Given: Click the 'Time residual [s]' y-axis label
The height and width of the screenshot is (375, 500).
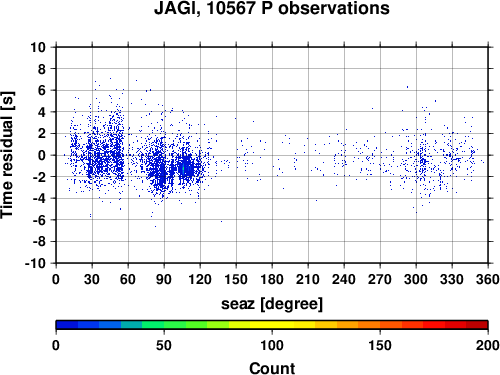Looking at the screenshot, I should click(x=7, y=155).
